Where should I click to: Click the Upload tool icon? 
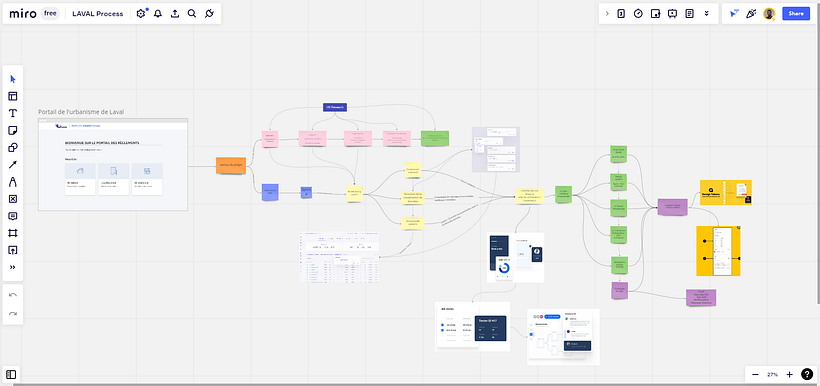coord(13,250)
